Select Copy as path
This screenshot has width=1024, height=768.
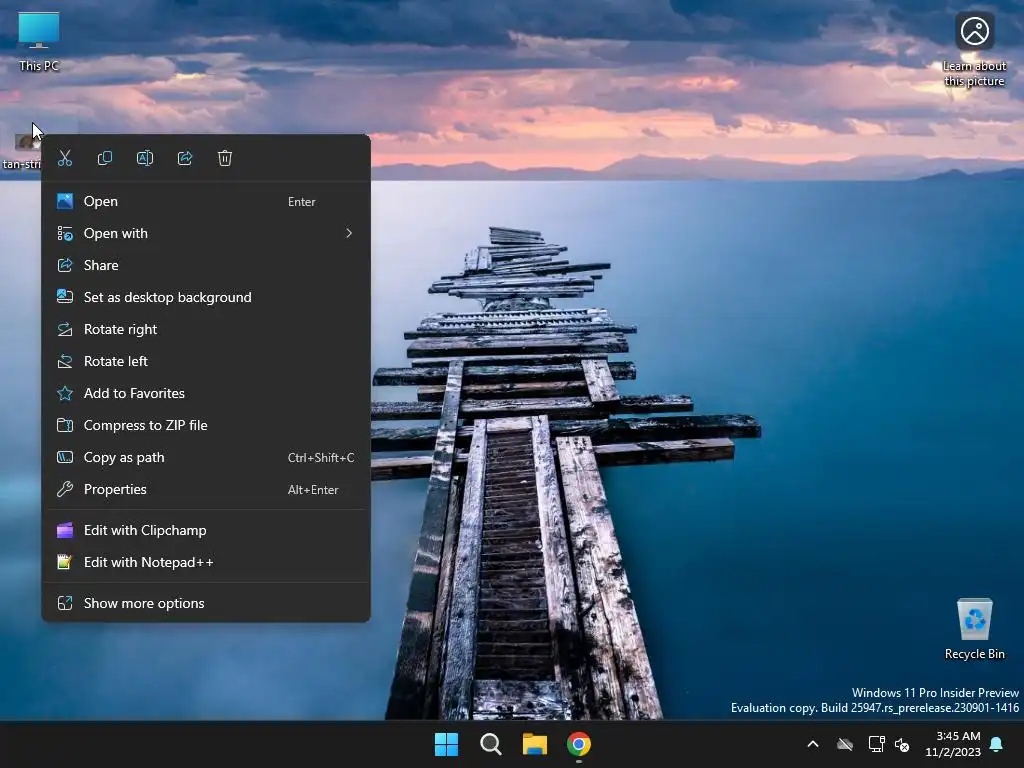coord(206,457)
